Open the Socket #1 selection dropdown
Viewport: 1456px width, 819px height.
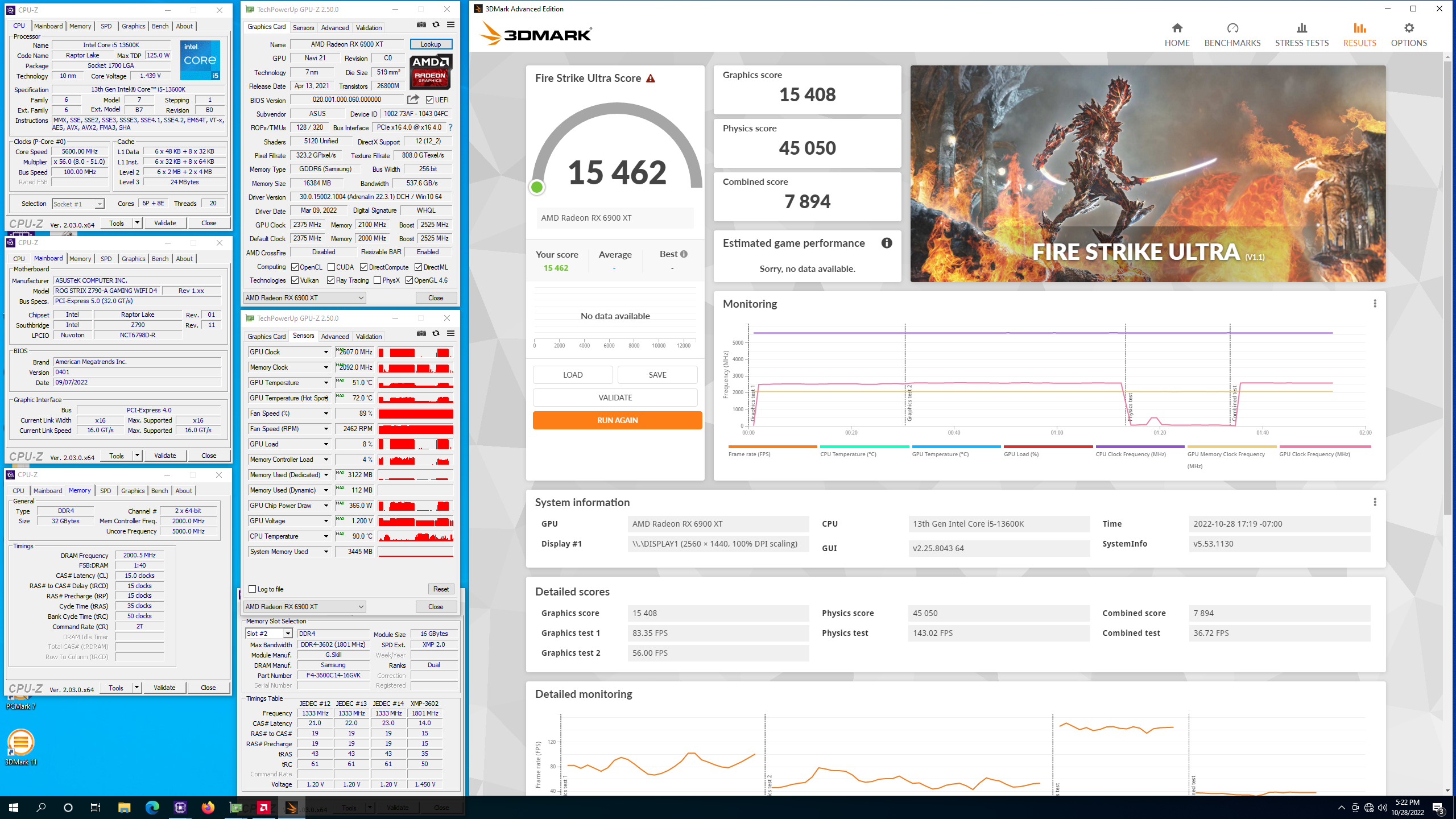point(78,204)
